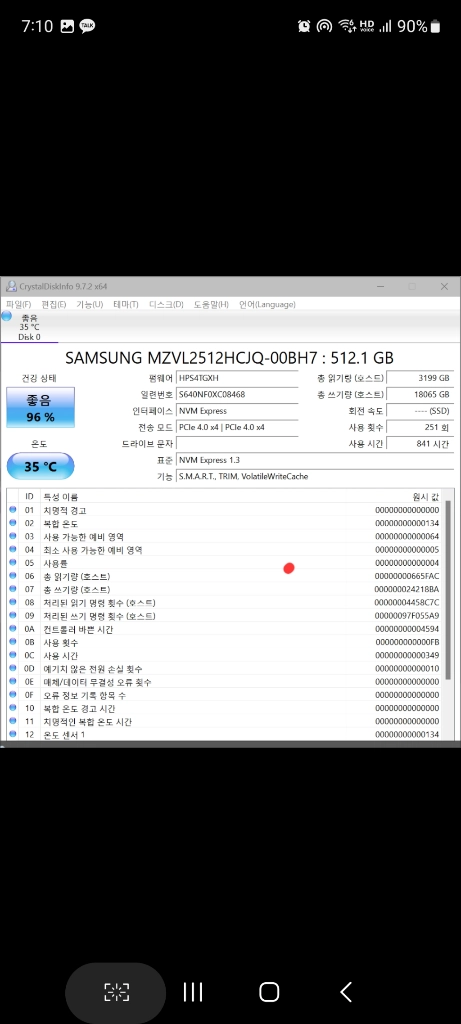Tap the screen capture scan button
This screenshot has width=461, height=1024.
116,993
